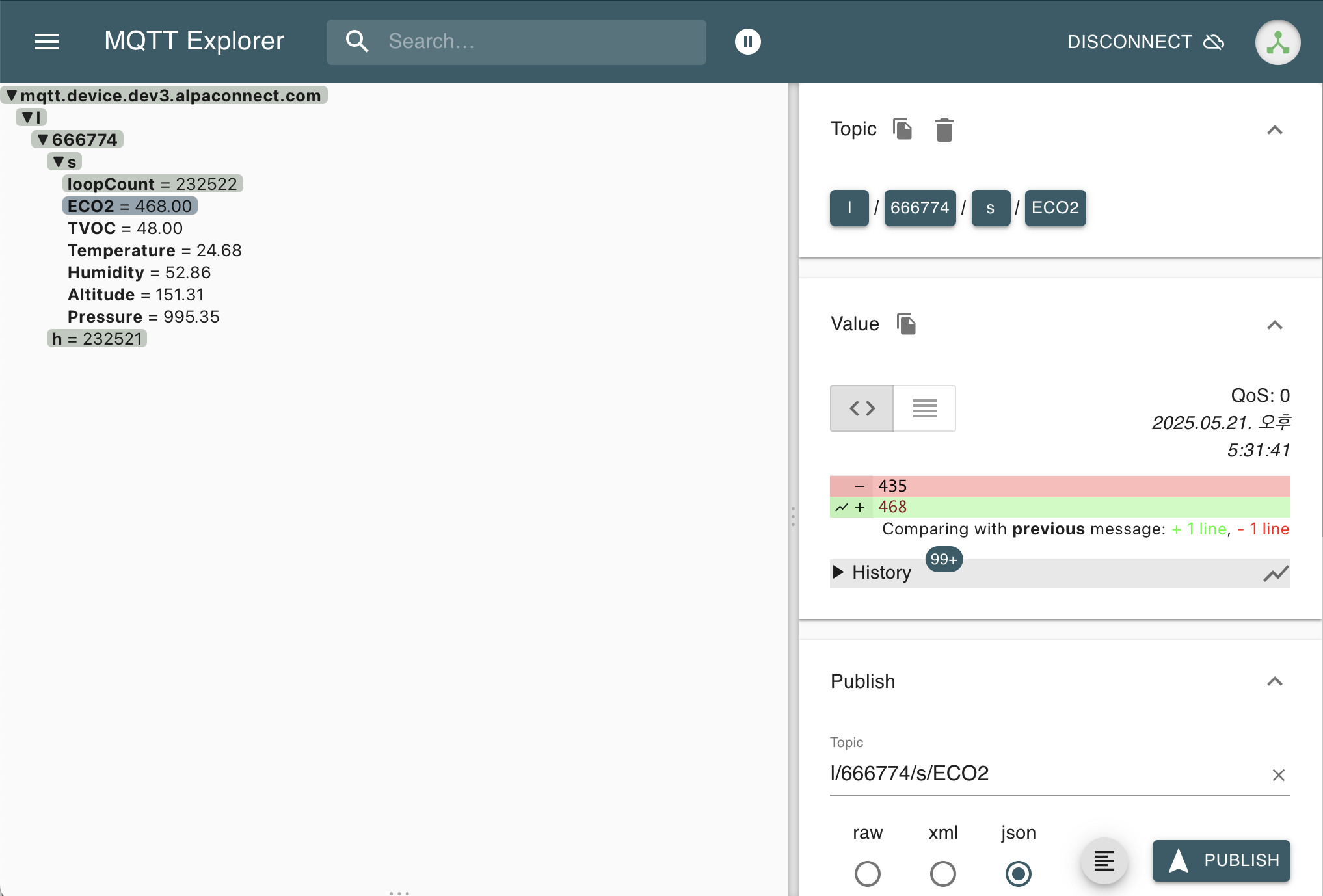Collapse the 666774 tree node
The image size is (1323, 896).
coord(43,140)
